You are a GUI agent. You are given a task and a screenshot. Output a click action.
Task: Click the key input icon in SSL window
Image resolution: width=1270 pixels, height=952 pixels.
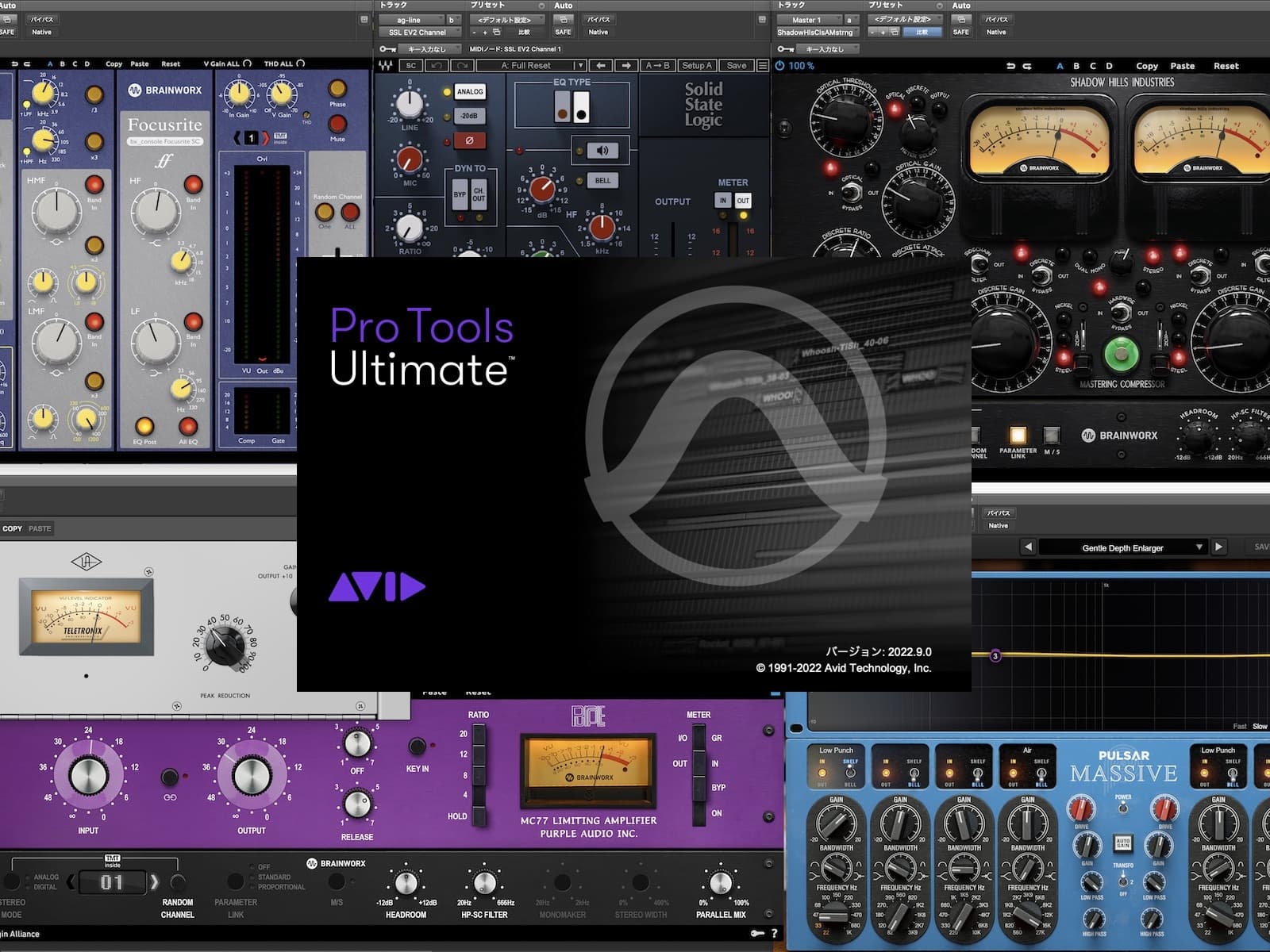[x=387, y=49]
